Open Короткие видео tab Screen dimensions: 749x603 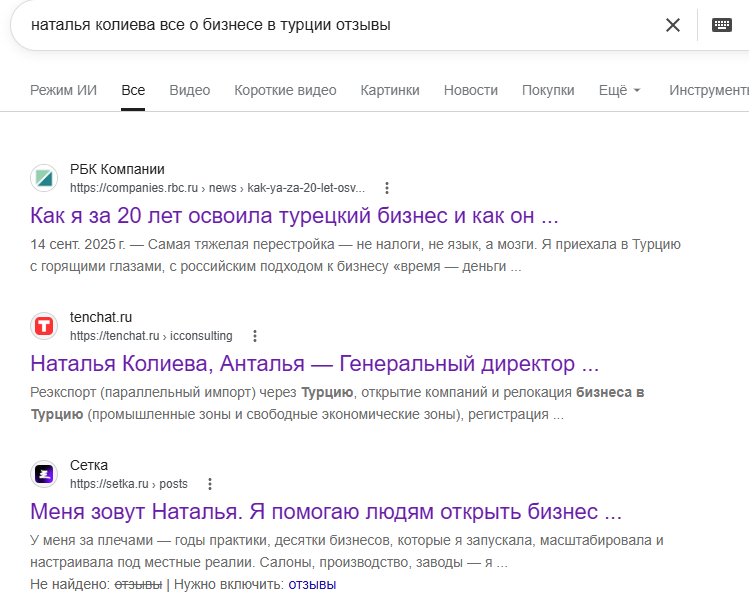[285, 90]
